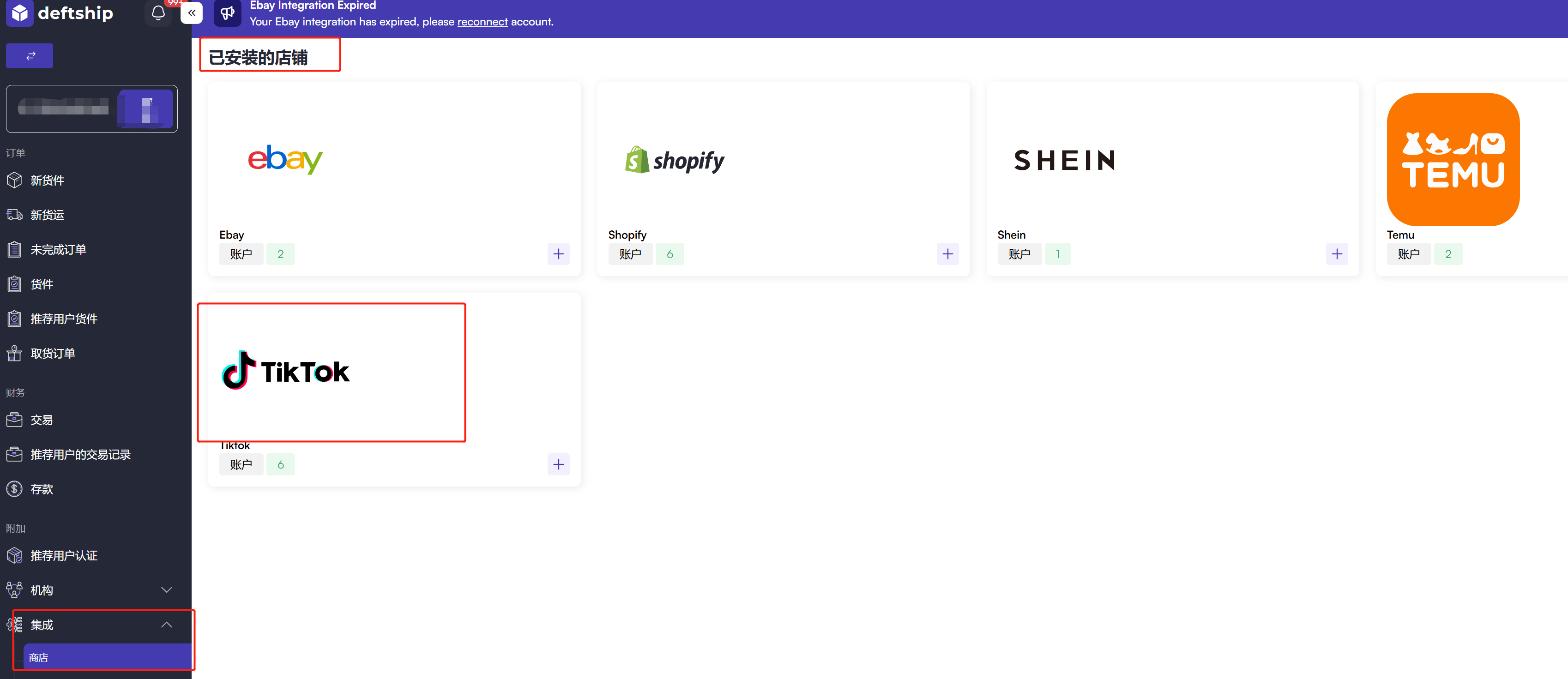Click the reconnect link in banner
The width and height of the screenshot is (1568, 679).
coord(482,22)
